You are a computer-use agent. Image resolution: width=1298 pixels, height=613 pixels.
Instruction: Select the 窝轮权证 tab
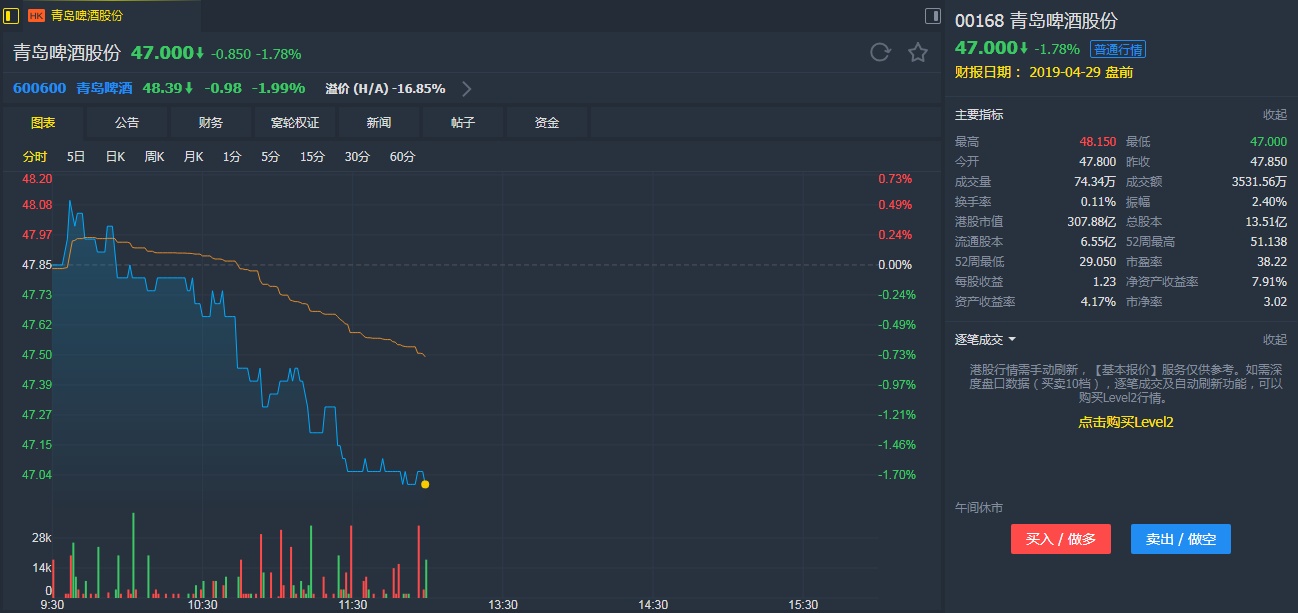[295, 122]
